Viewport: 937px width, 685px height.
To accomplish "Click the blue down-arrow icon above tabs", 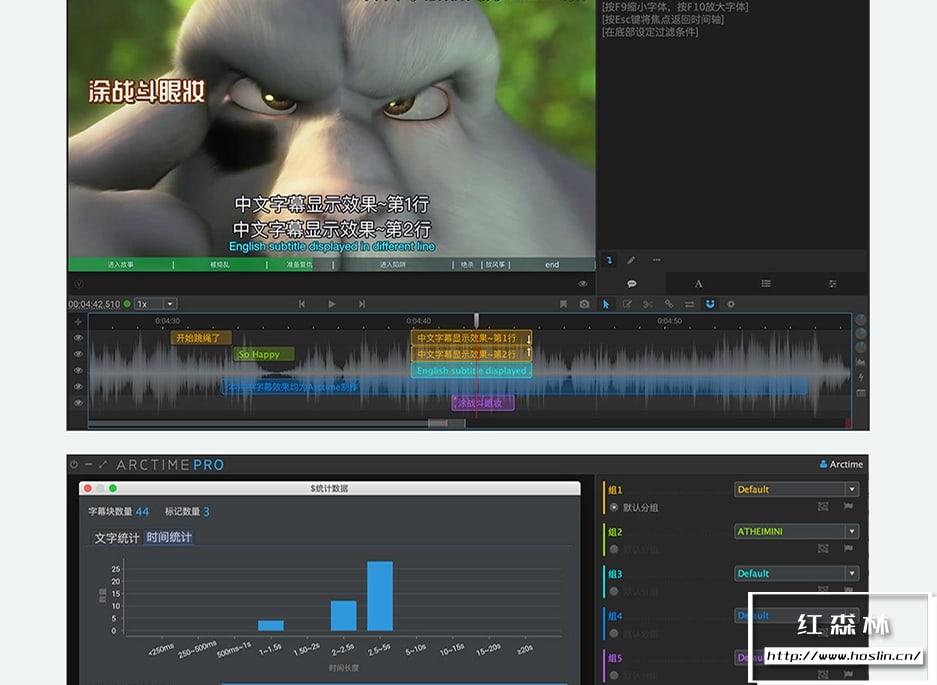I will coord(609,260).
